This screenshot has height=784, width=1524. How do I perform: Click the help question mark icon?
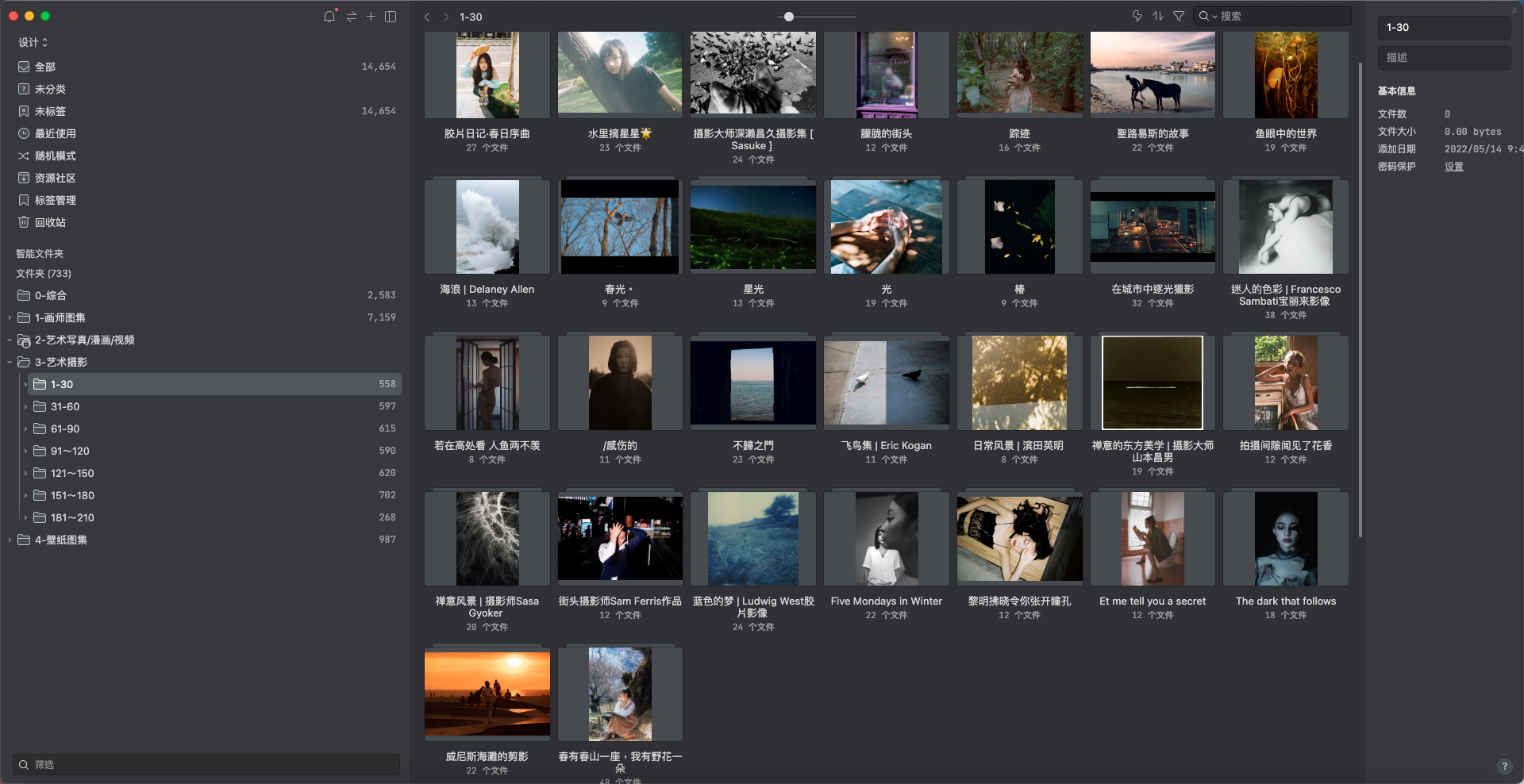point(1504,766)
